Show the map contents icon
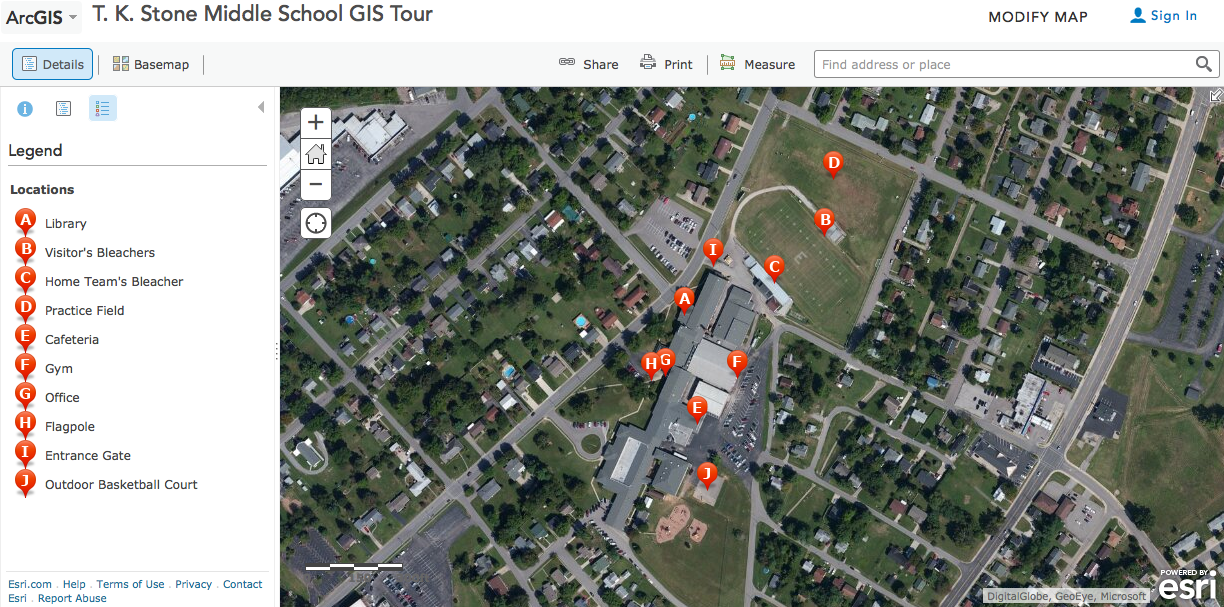This screenshot has width=1224, height=607. pyautogui.click(x=64, y=108)
